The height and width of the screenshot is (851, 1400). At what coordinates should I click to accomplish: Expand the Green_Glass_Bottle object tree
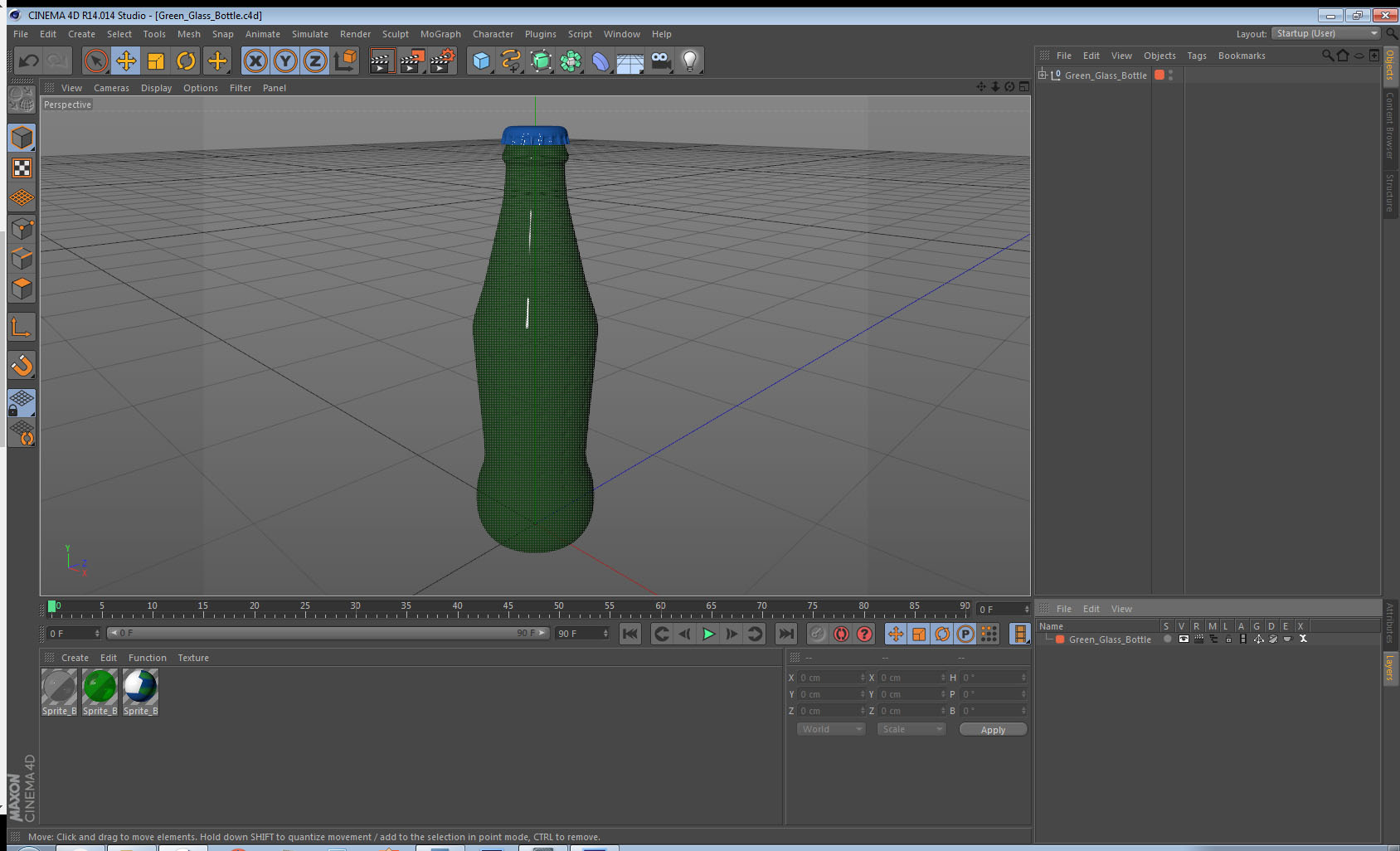[1043, 75]
